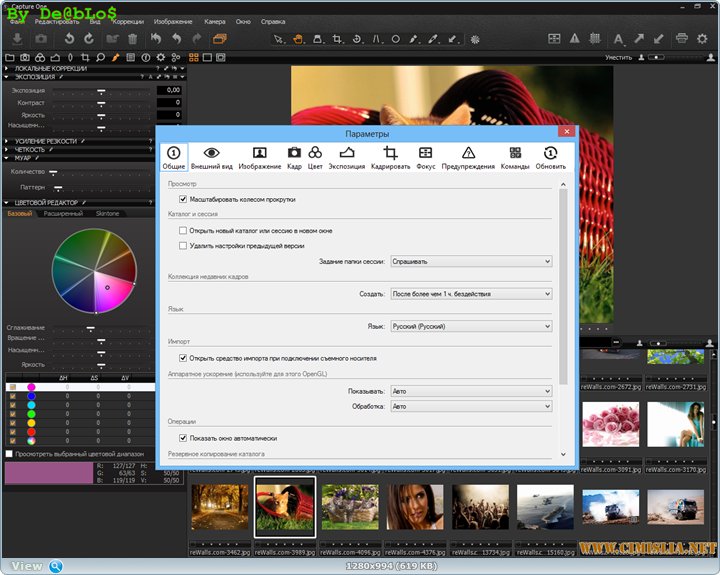Select thumbnail reWalls.com-4096.jpg
Image resolution: width=720 pixels, height=575 pixels.
coord(352,506)
